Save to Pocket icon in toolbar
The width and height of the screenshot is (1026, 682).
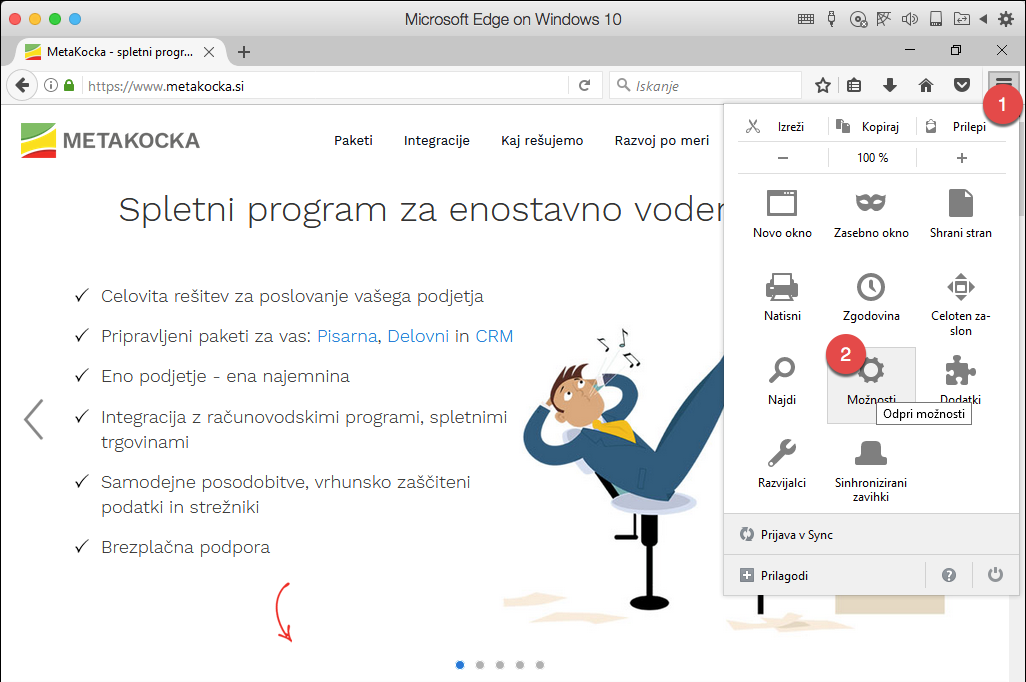coord(961,85)
